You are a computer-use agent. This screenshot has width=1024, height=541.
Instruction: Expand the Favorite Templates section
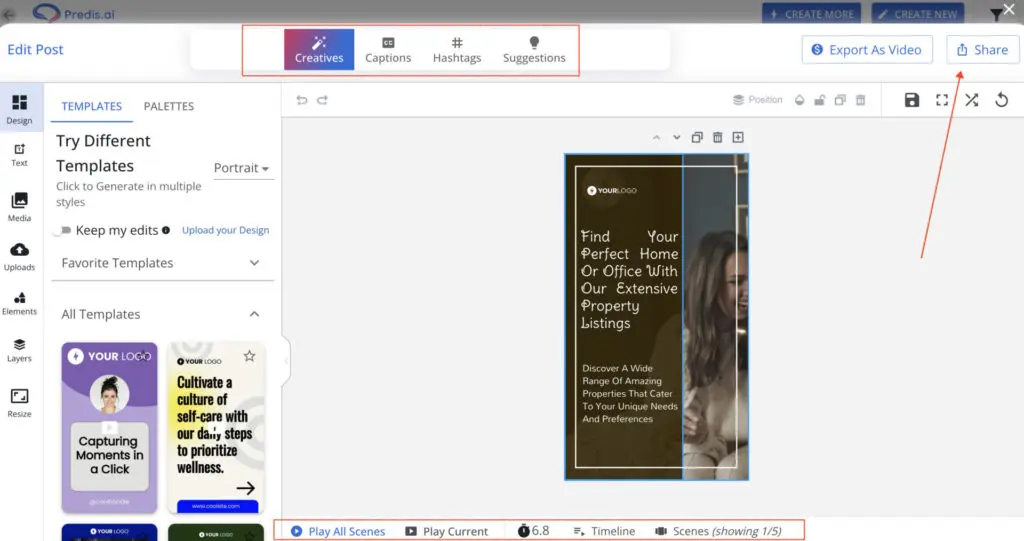(x=162, y=263)
